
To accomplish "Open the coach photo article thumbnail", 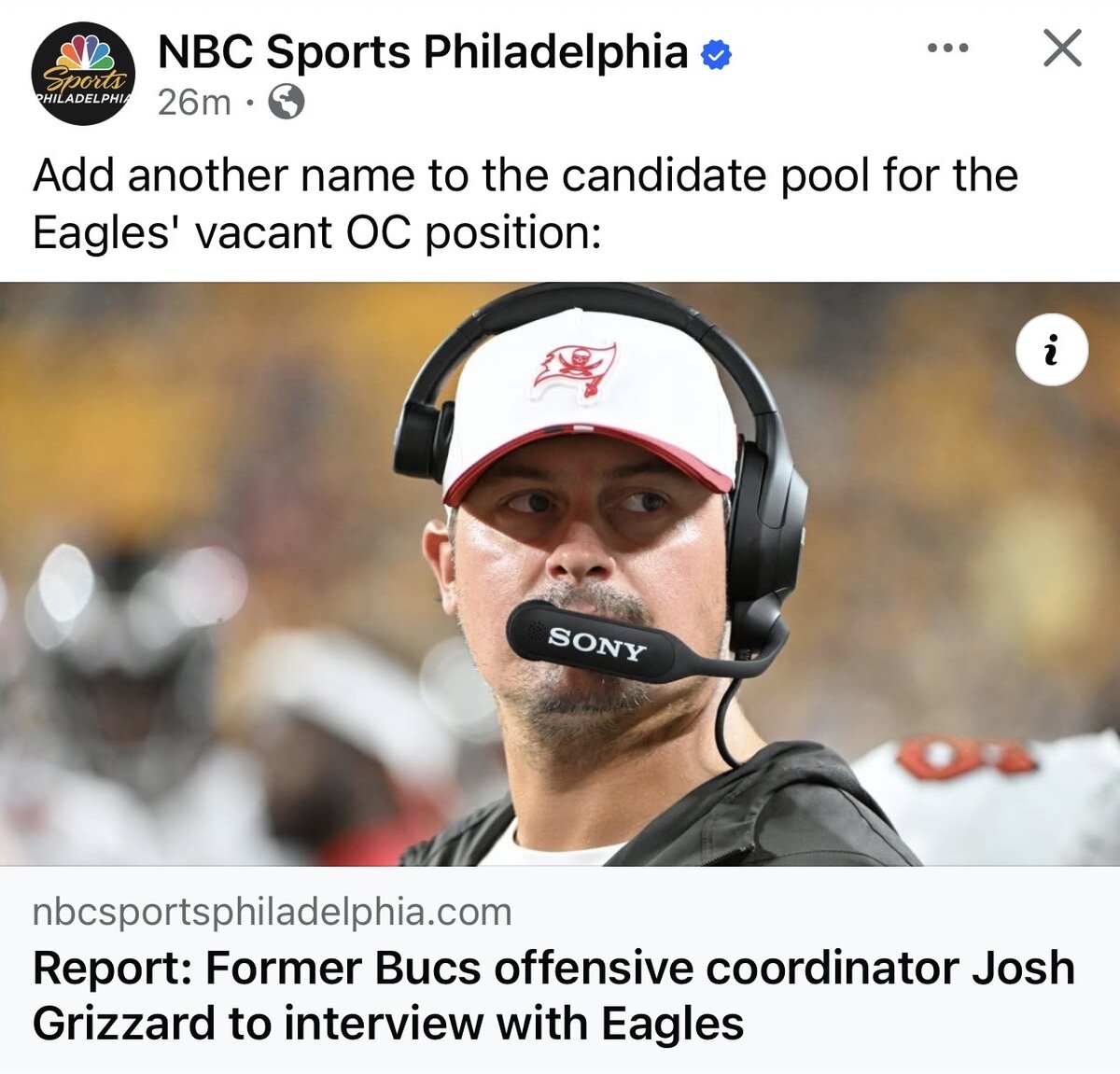I will 560,574.
